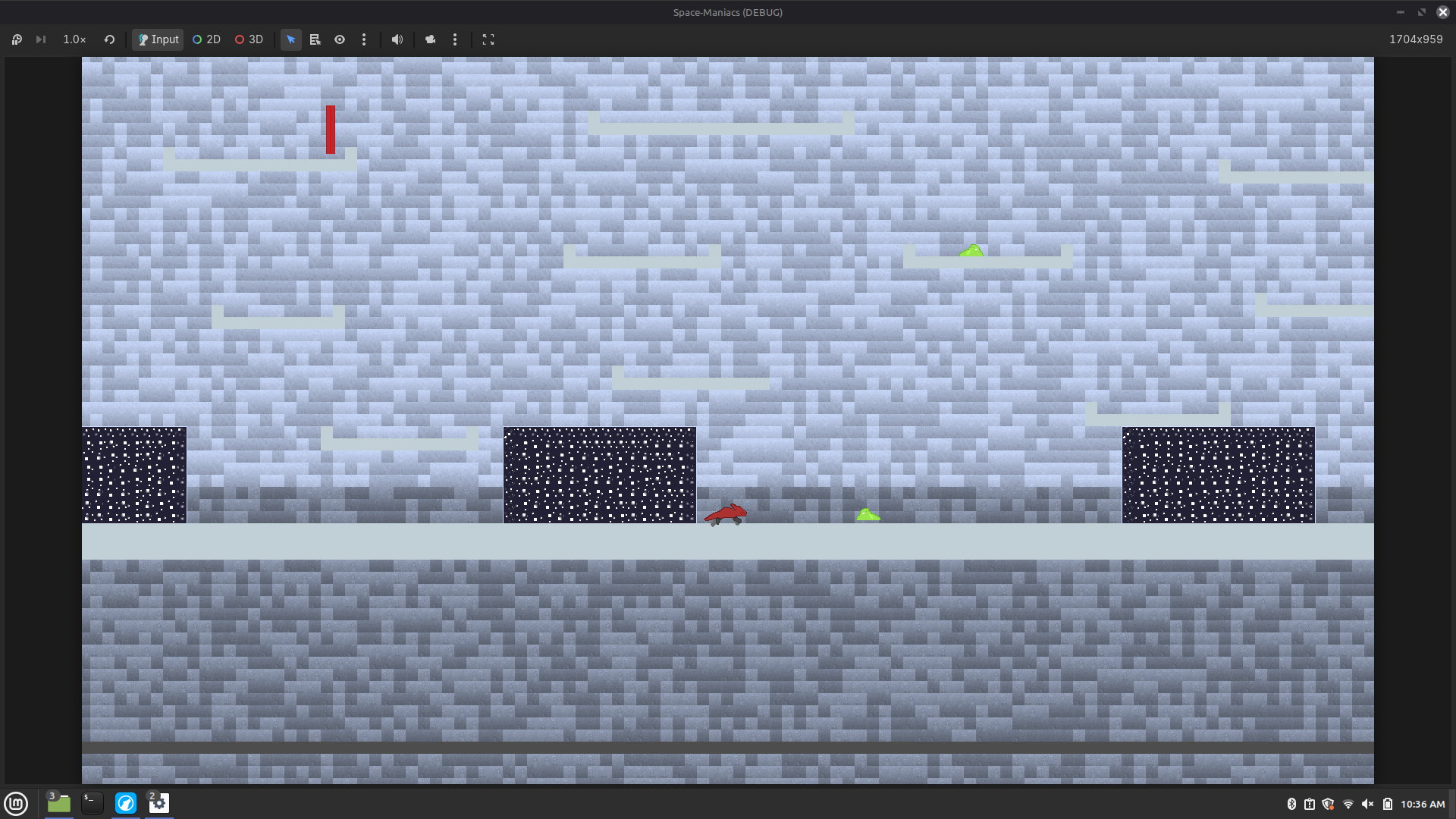Open selection options three-dot menu
Image resolution: width=1456 pixels, height=819 pixels.
click(364, 39)
